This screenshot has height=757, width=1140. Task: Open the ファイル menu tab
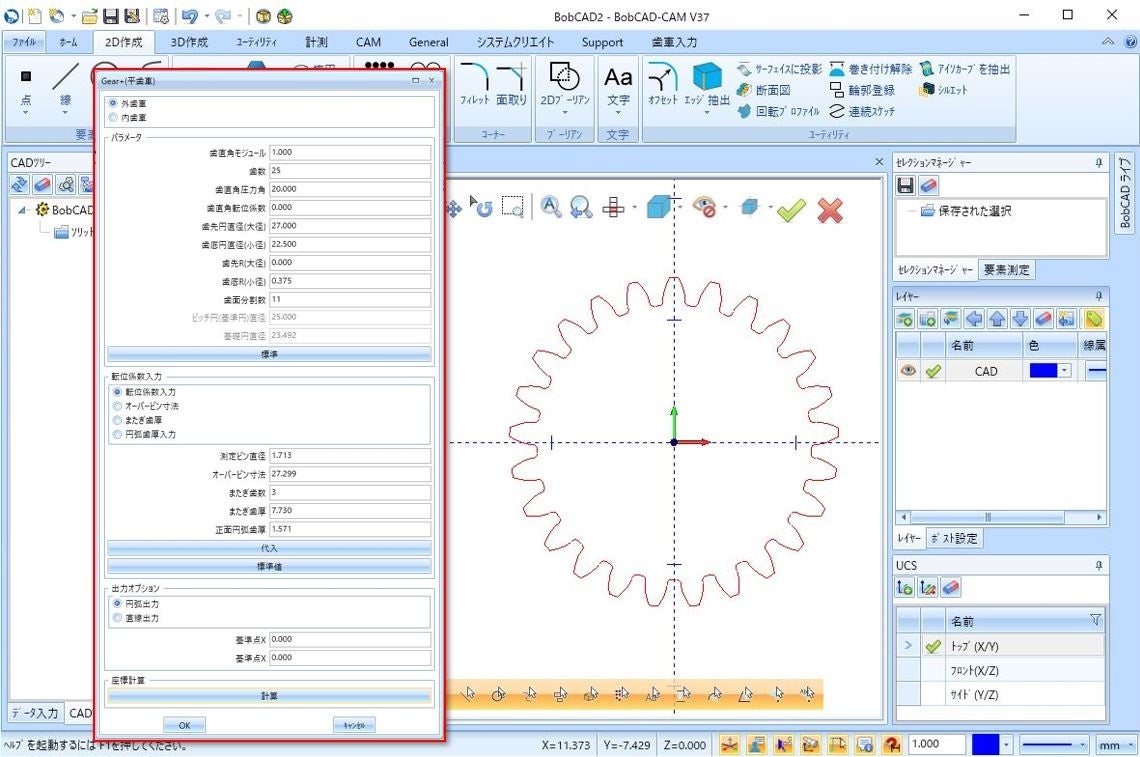tap(24, 42)
